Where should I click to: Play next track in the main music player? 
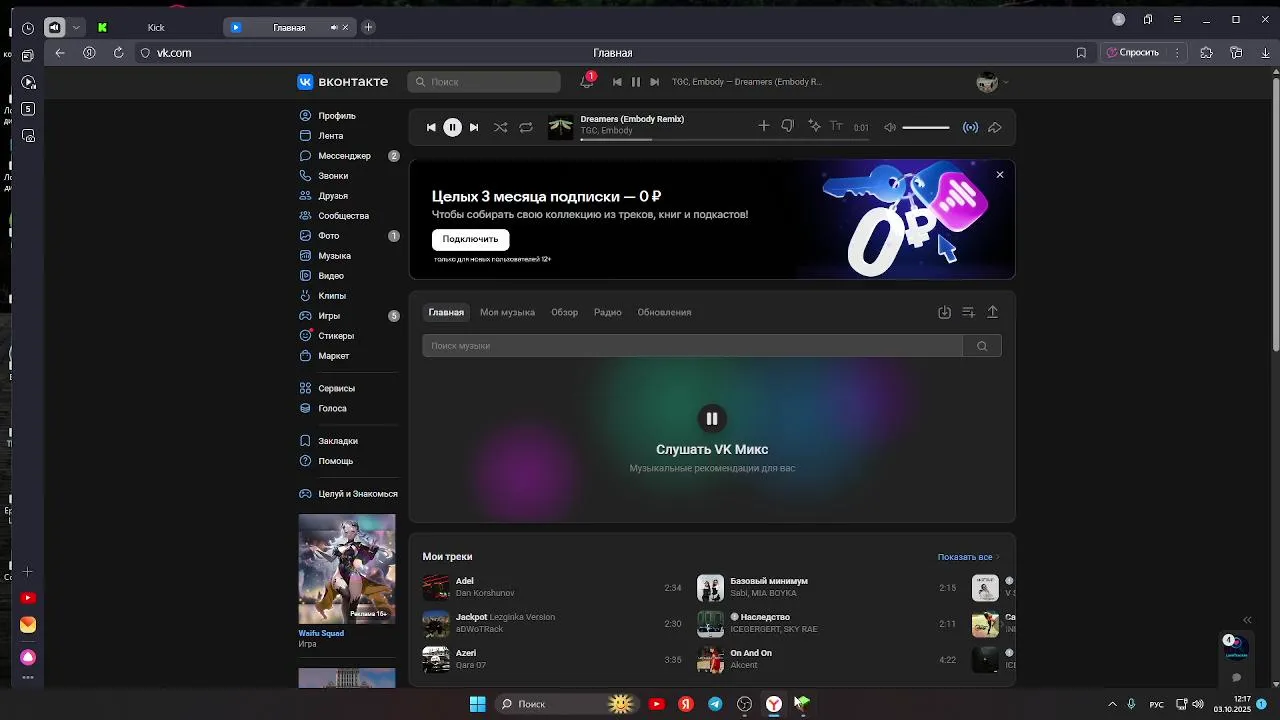(474, 127)
